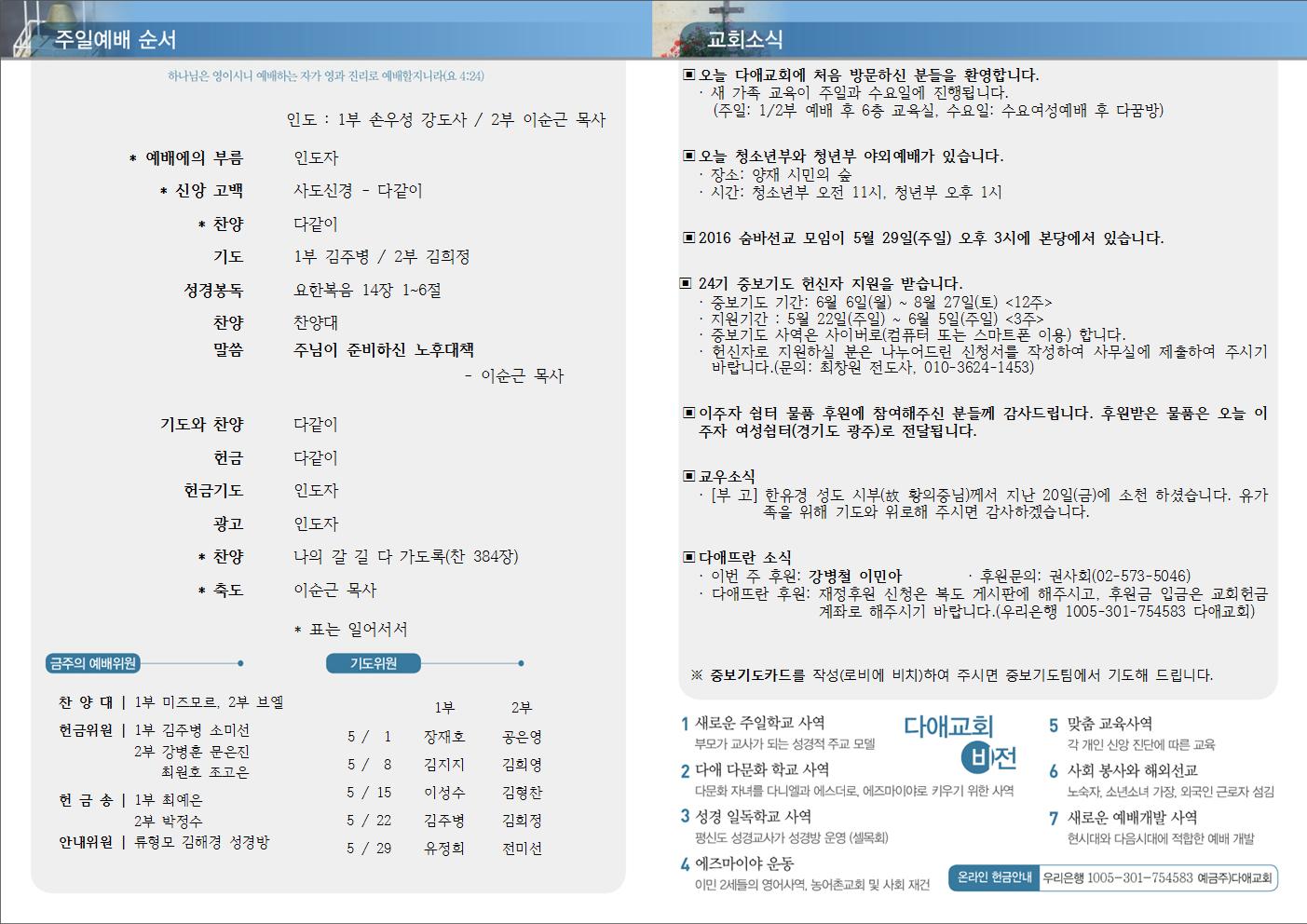Viewport: 1307px width, 924px height.
Task: Click the 다애교회 비전 logo
Action: [x=960, y=742]
